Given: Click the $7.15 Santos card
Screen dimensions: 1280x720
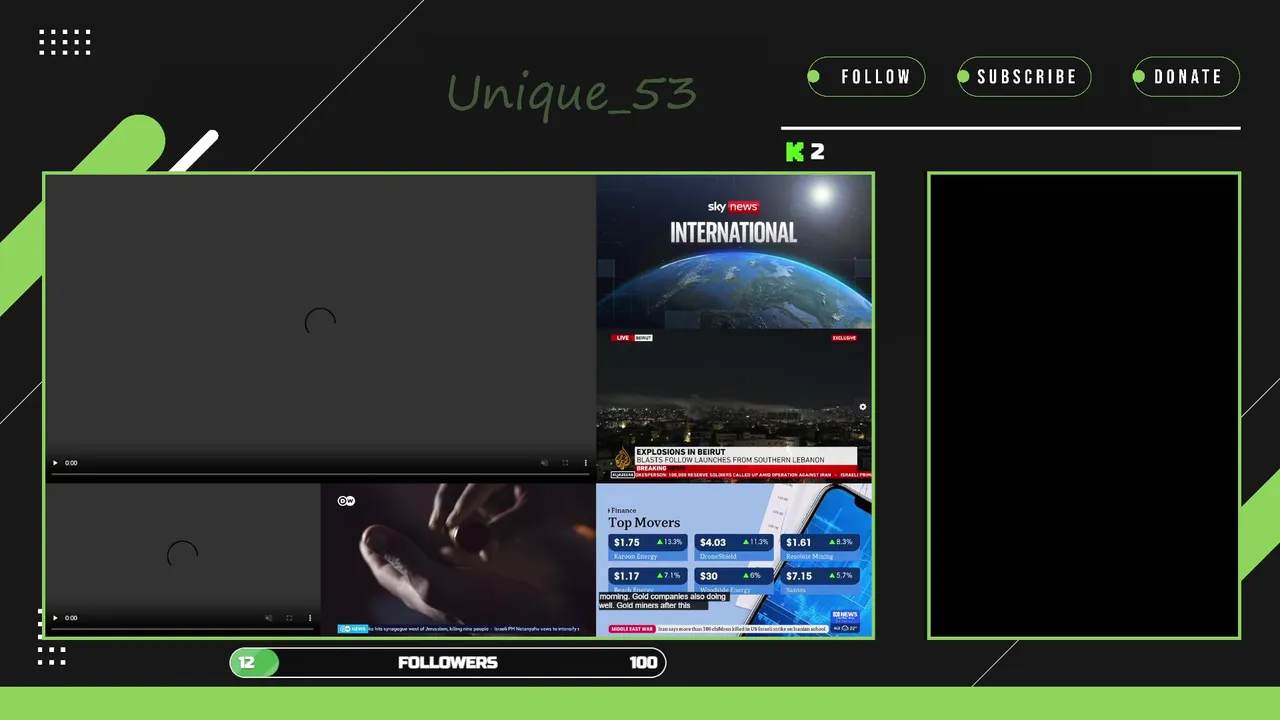Looking at the screenshot, I should (x=820, y=580).
